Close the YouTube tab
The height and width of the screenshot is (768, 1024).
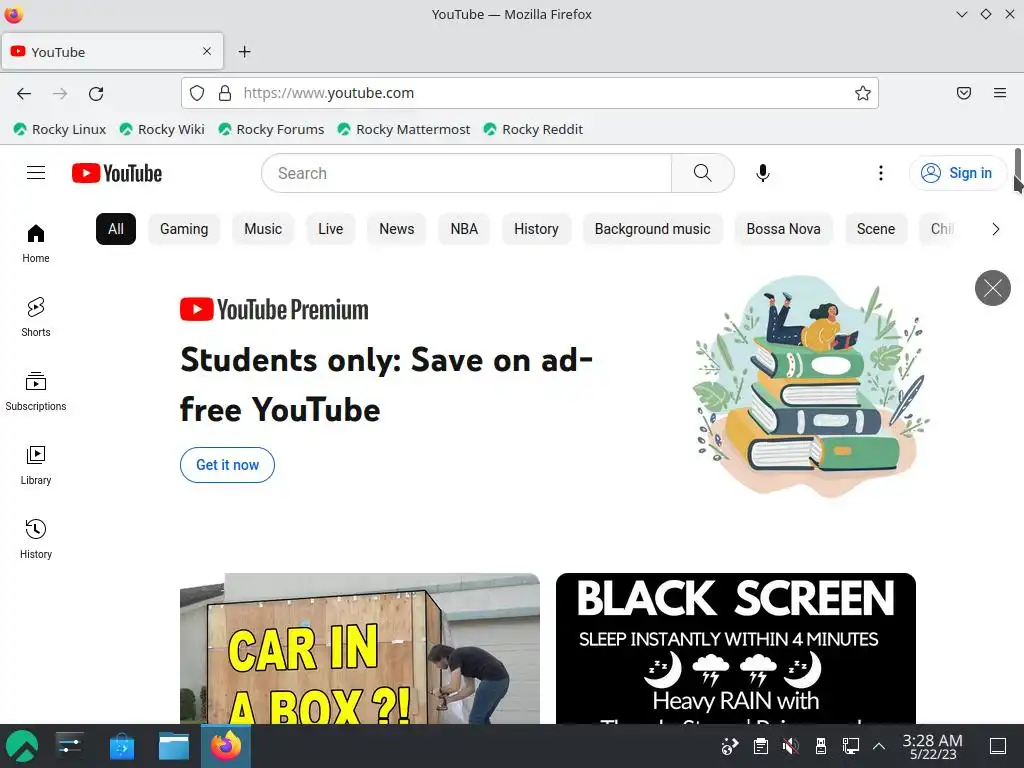pos(207,51)
